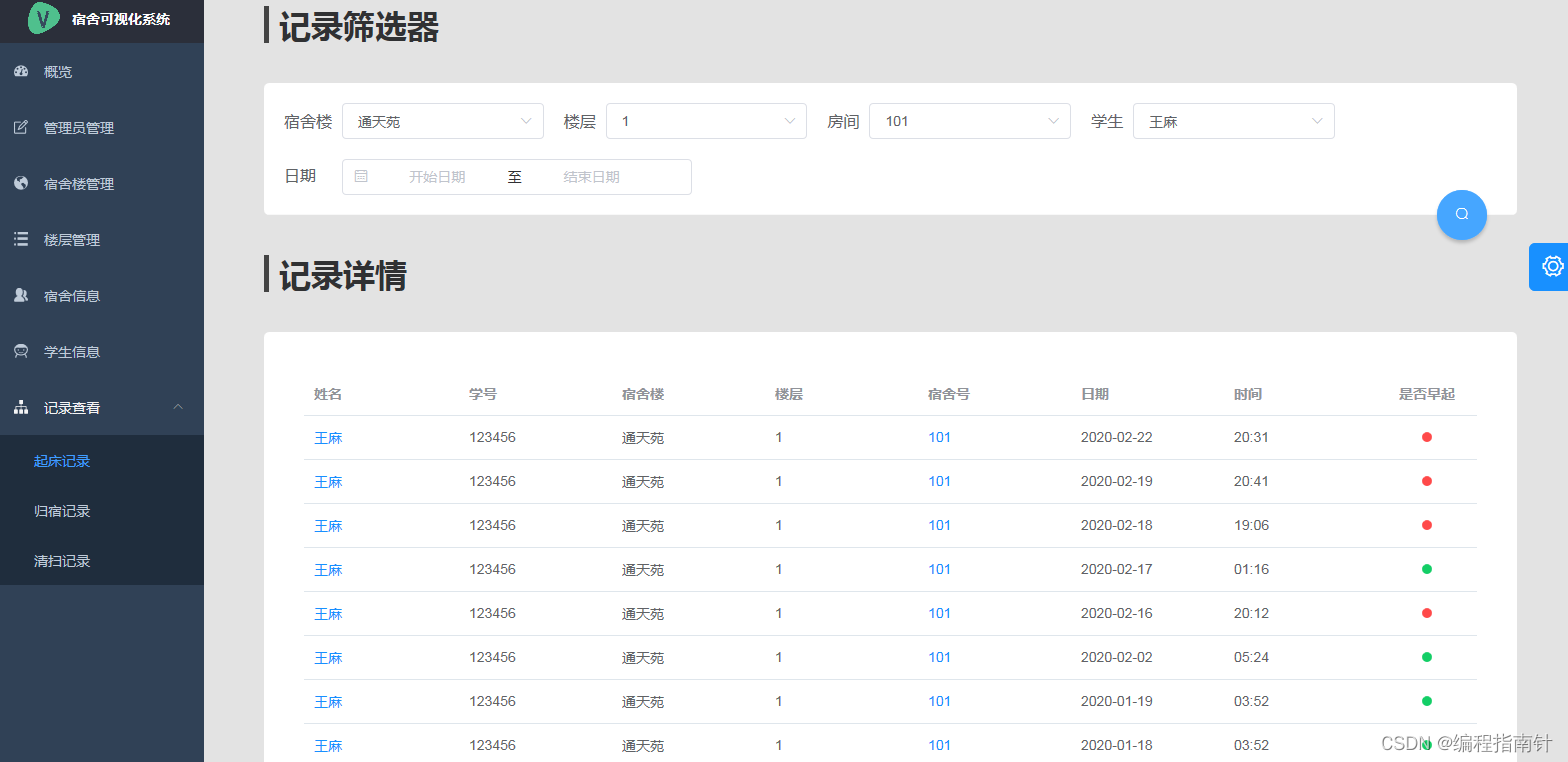Screen dimensions: 1568x762
Task: Click 王麻 link in 2020-02-18 row
Action: [x=328, y=526]
